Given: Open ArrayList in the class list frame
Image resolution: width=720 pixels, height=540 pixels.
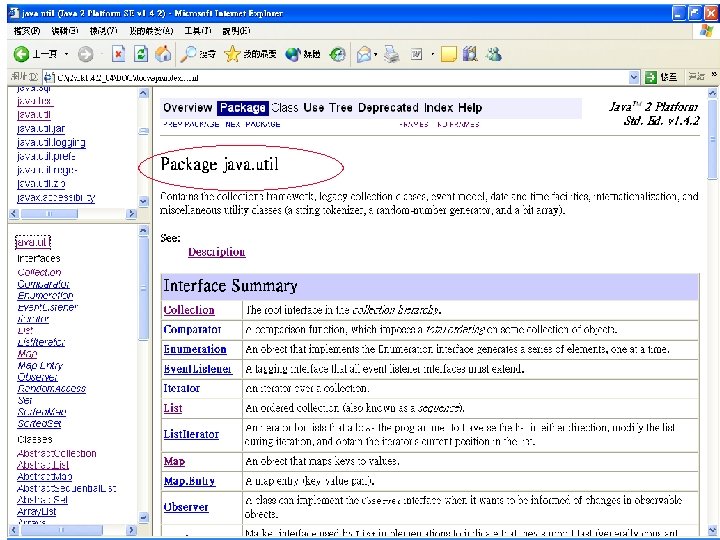Looking at the screenshot, I should (x=36, y=511).
